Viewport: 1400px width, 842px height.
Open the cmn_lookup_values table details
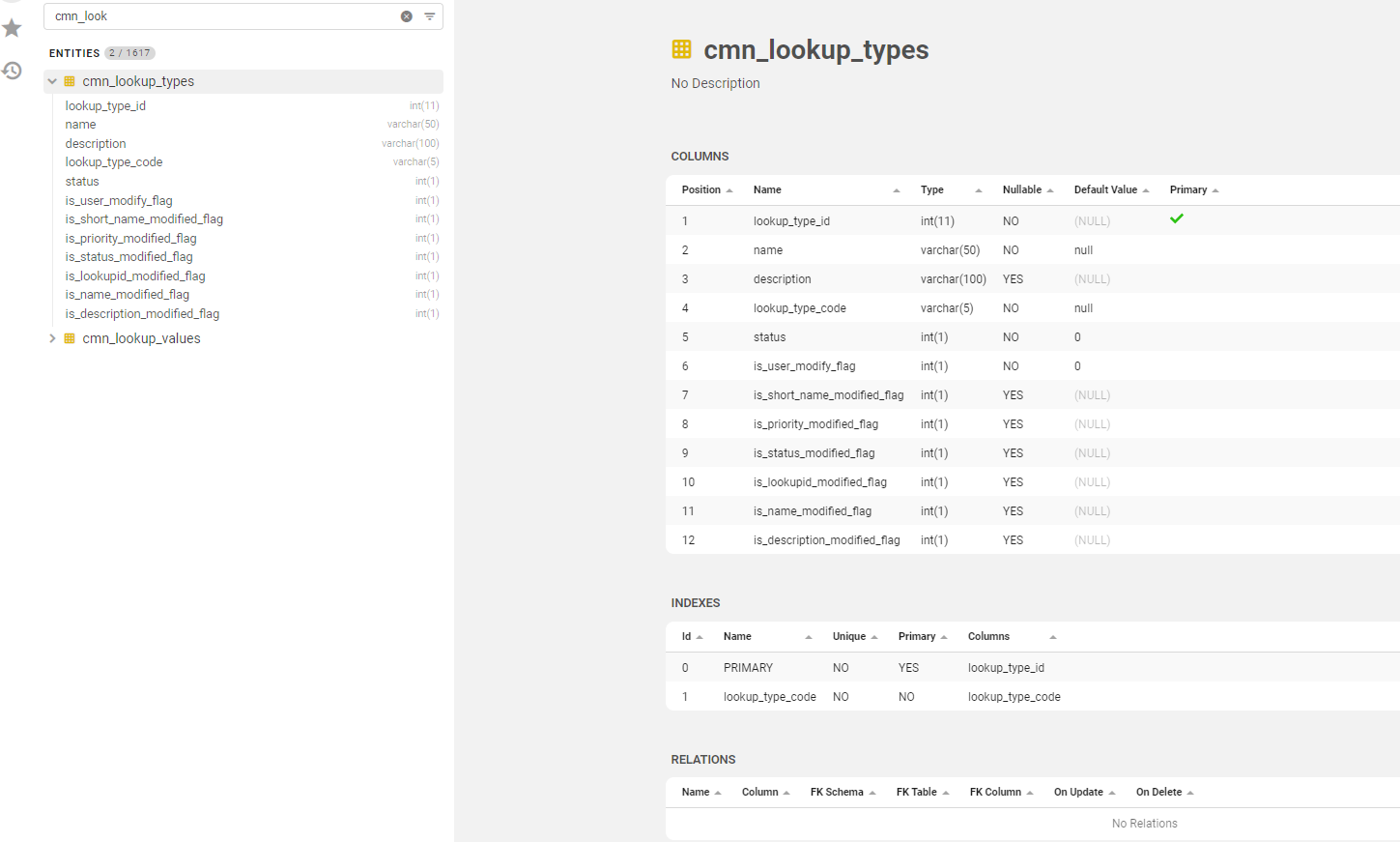(x=141, y=338)
